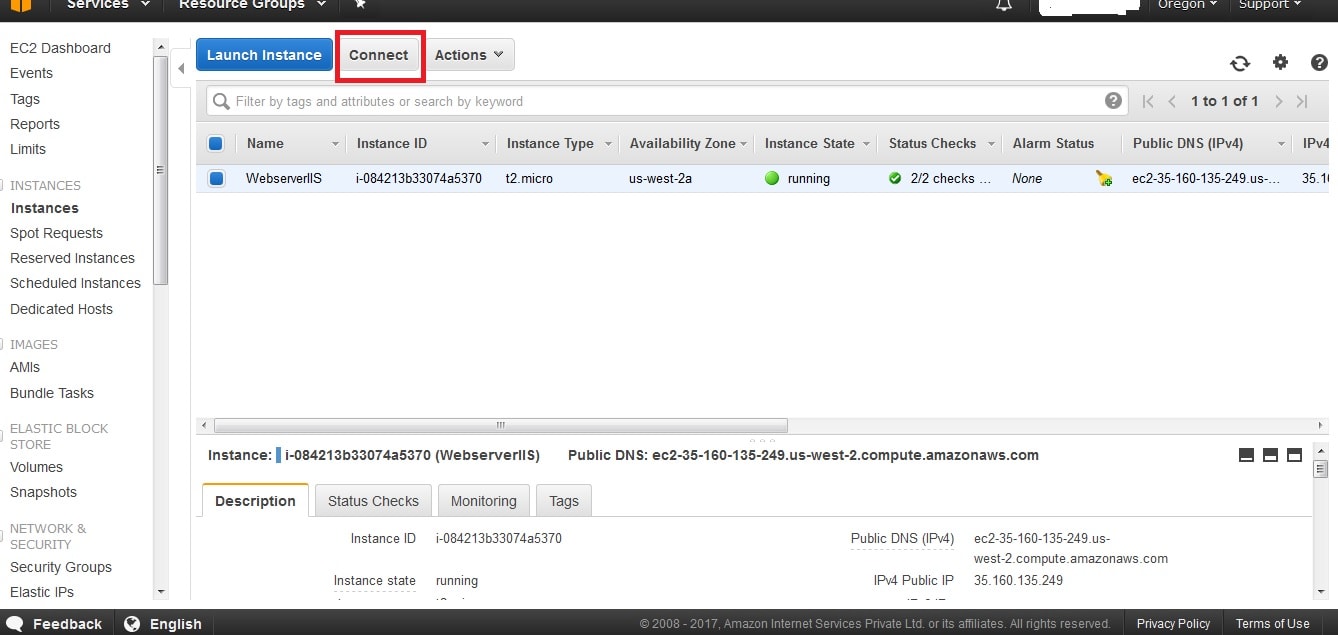Viewport: 1338px width, 635px height.
Task: Open AMIs in sidebar
Action: 25,367
